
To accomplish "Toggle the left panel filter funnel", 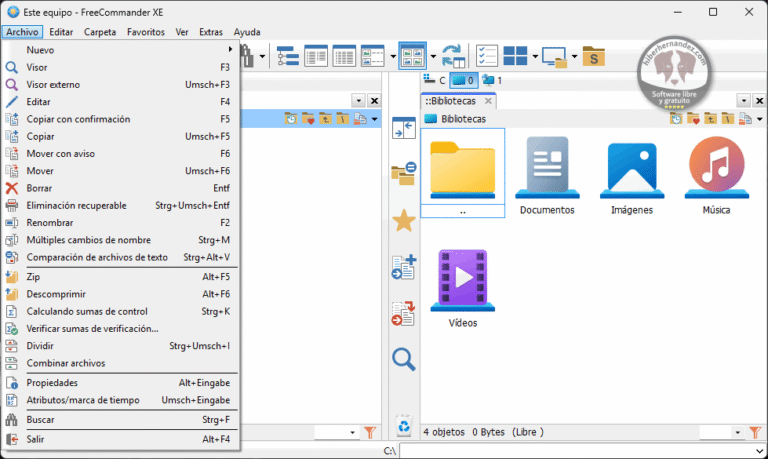I will pyautogui.click(x=370, y=433).
